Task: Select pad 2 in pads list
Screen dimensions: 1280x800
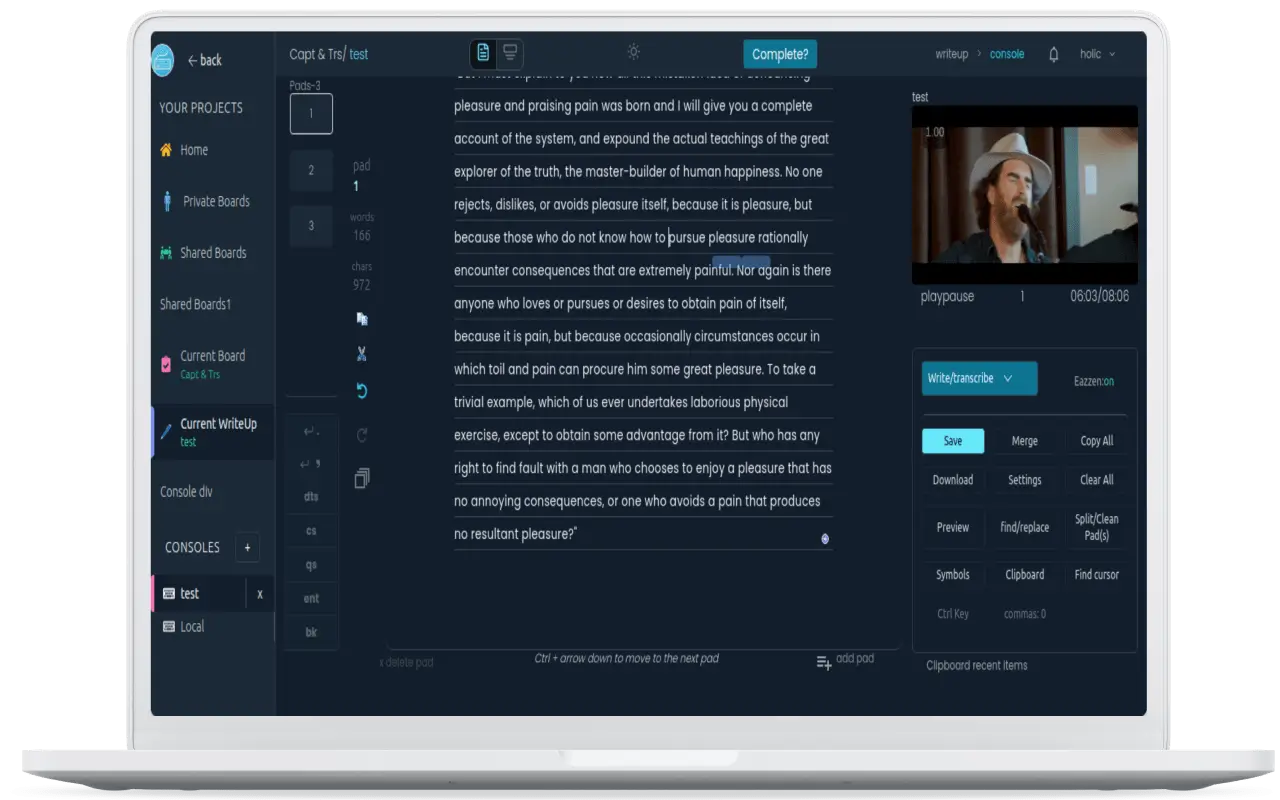Action: (x=311, y=170)
